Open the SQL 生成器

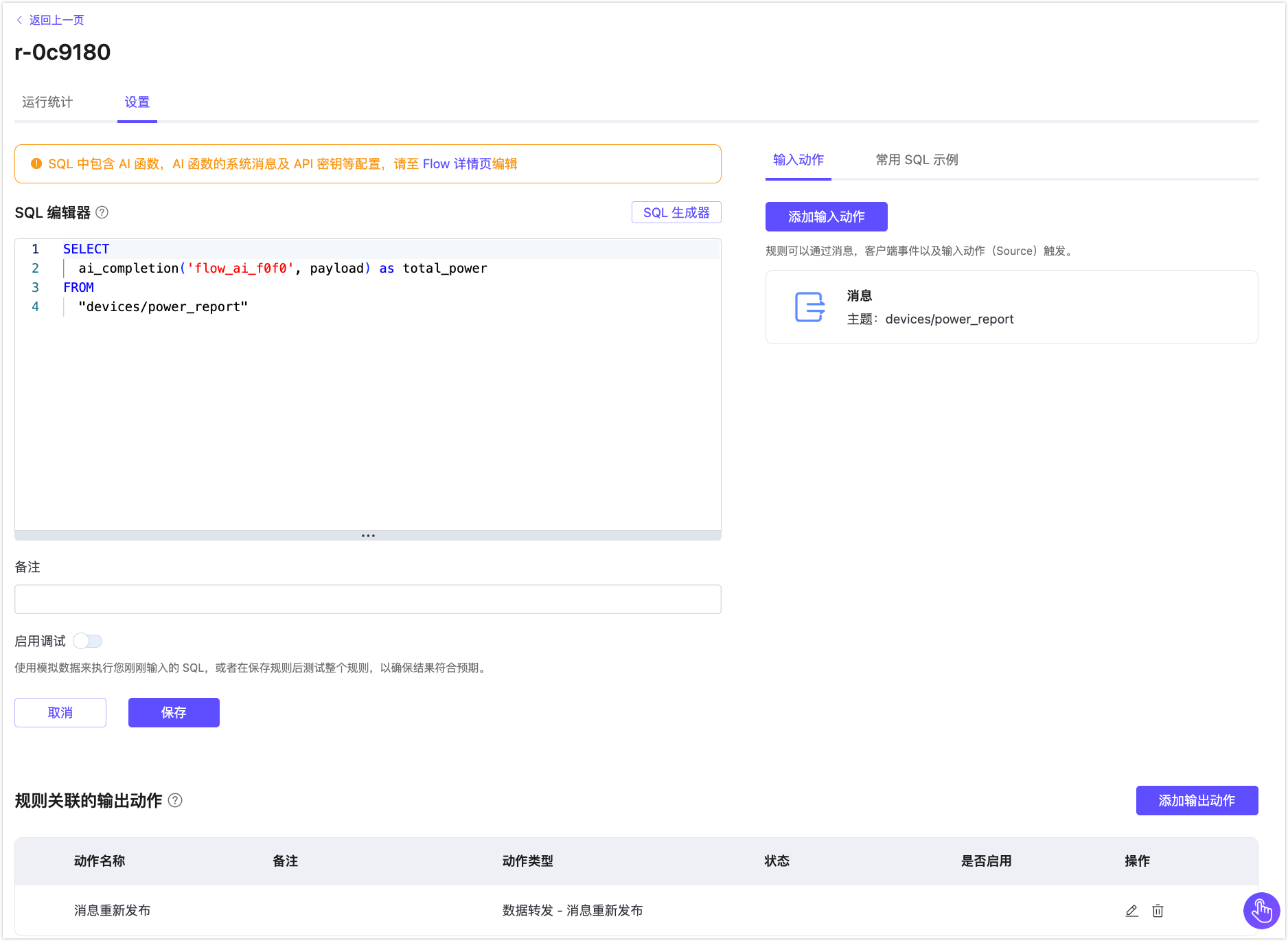pos(676,213)
